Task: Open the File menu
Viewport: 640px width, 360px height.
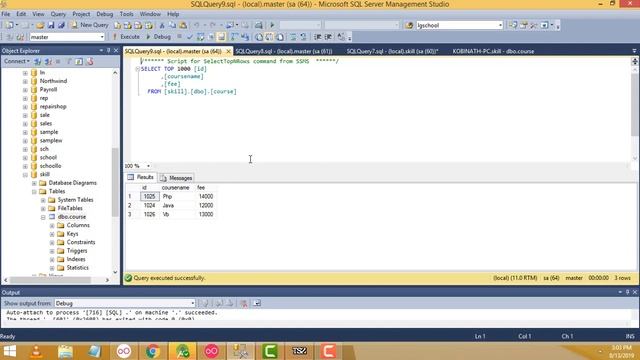Action: [6, 14]
